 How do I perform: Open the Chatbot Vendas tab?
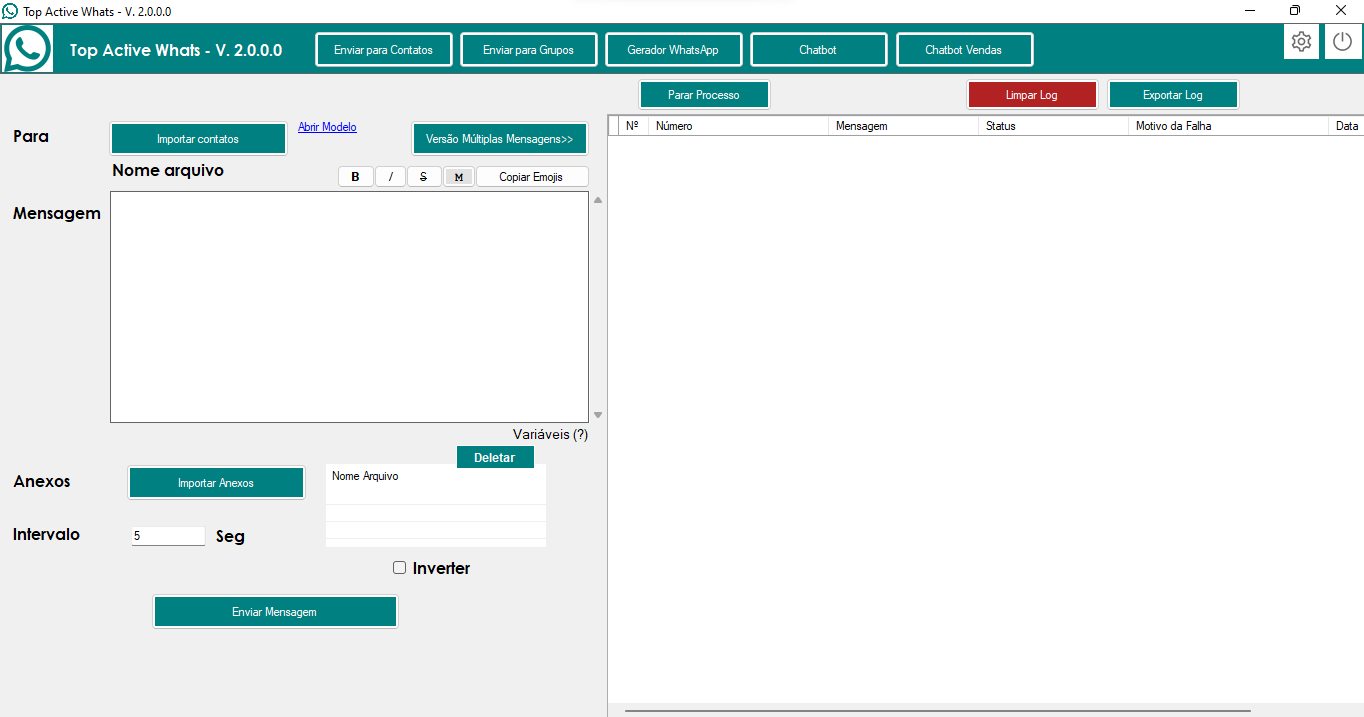point(964,50)
